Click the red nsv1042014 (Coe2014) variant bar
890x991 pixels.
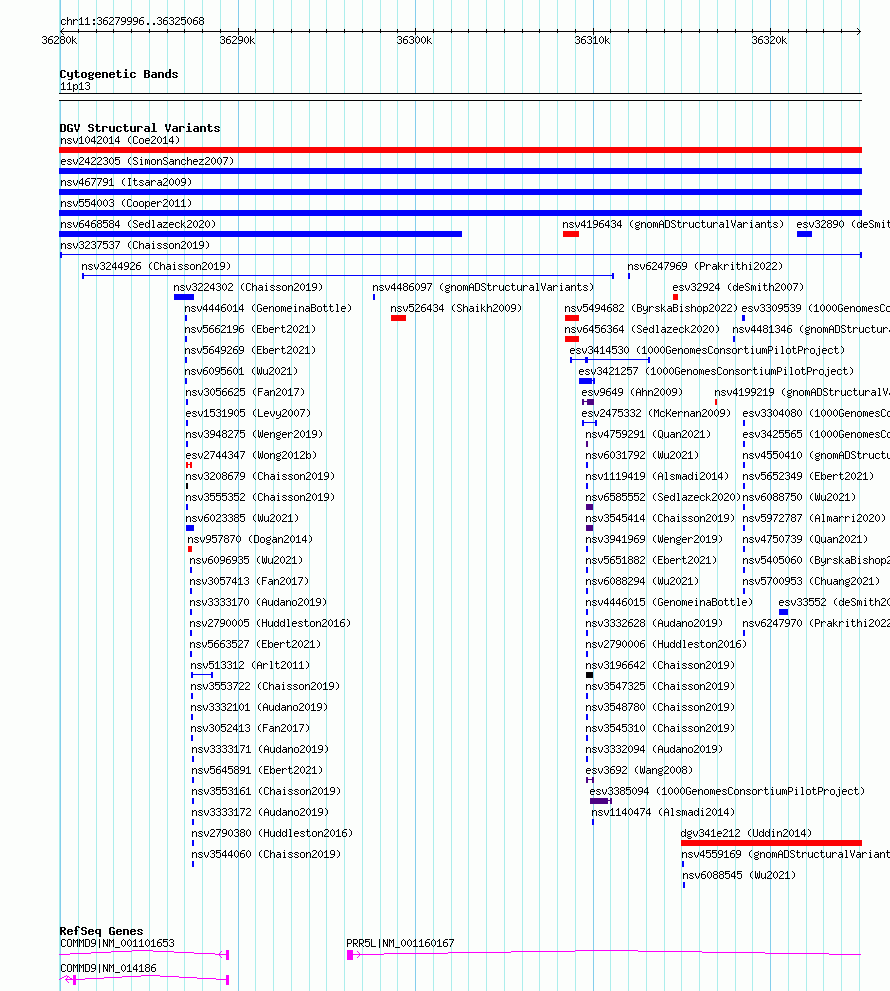coord(460,150)
